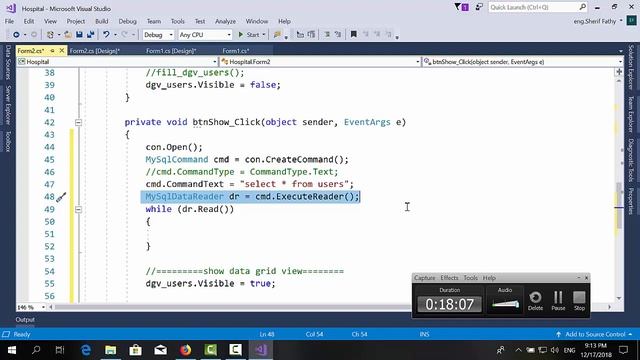640x360 pixels.
Task: Open the File menu
Action: tap(9, 21)
